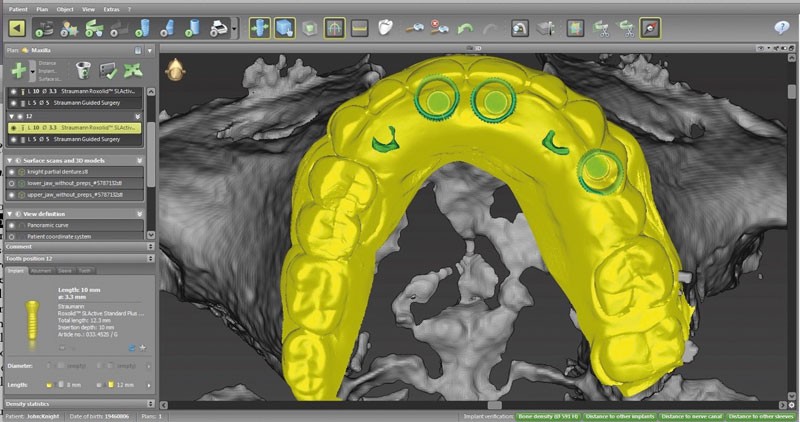The image size is (800, 422).
Task: Toggle visibility of knight partial denture scan
Action: [11, 172]
